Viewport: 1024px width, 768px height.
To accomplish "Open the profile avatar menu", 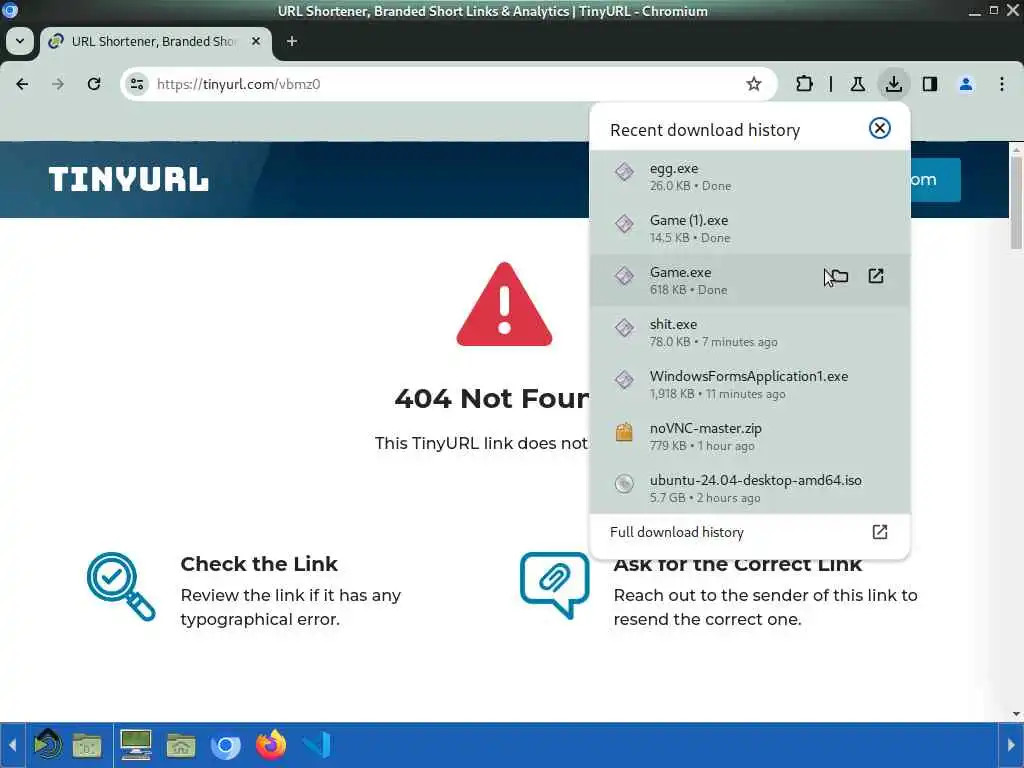I will [x=966, y=84].
